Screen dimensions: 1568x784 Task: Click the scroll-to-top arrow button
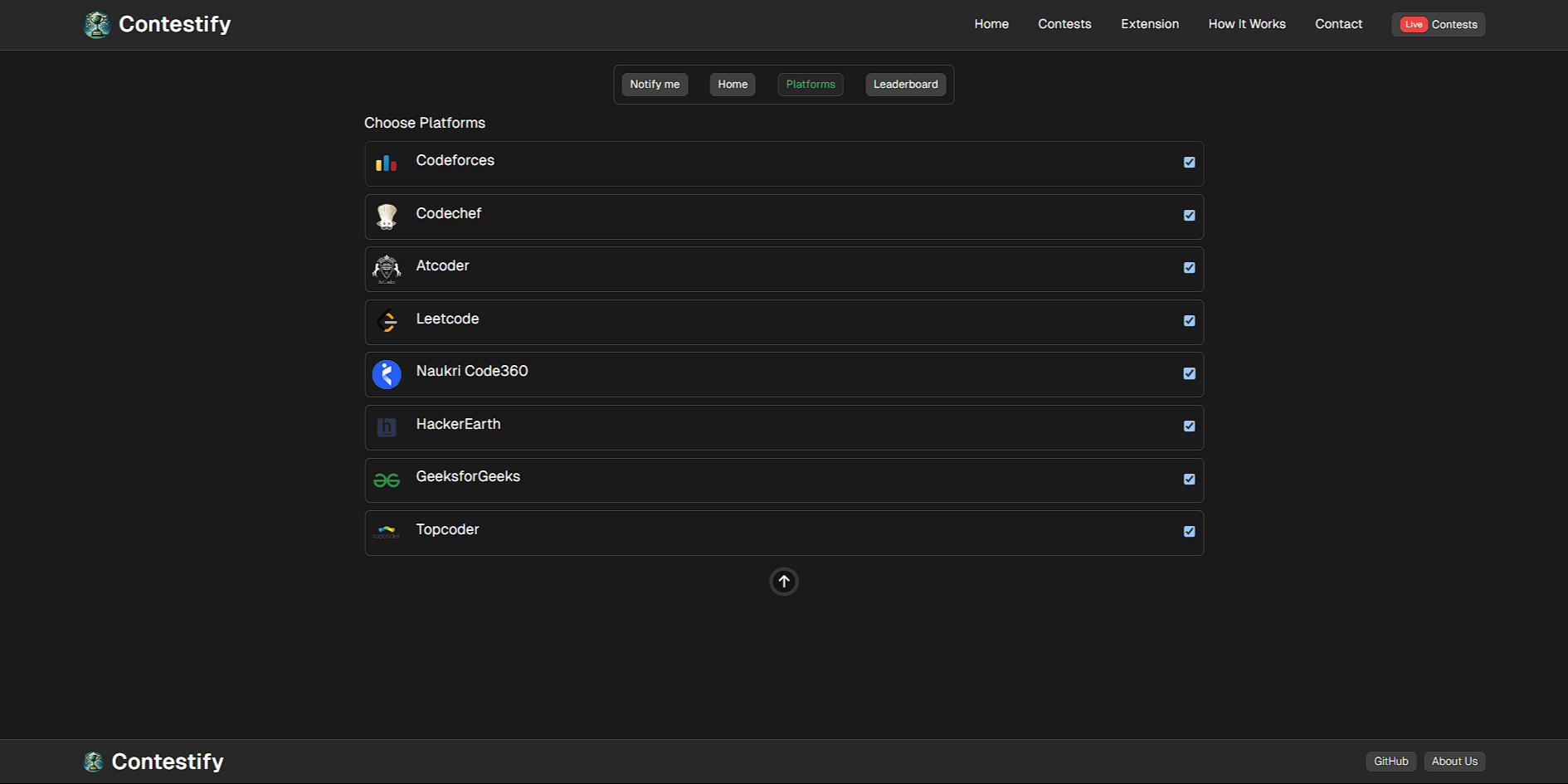(x=783, y=581)
